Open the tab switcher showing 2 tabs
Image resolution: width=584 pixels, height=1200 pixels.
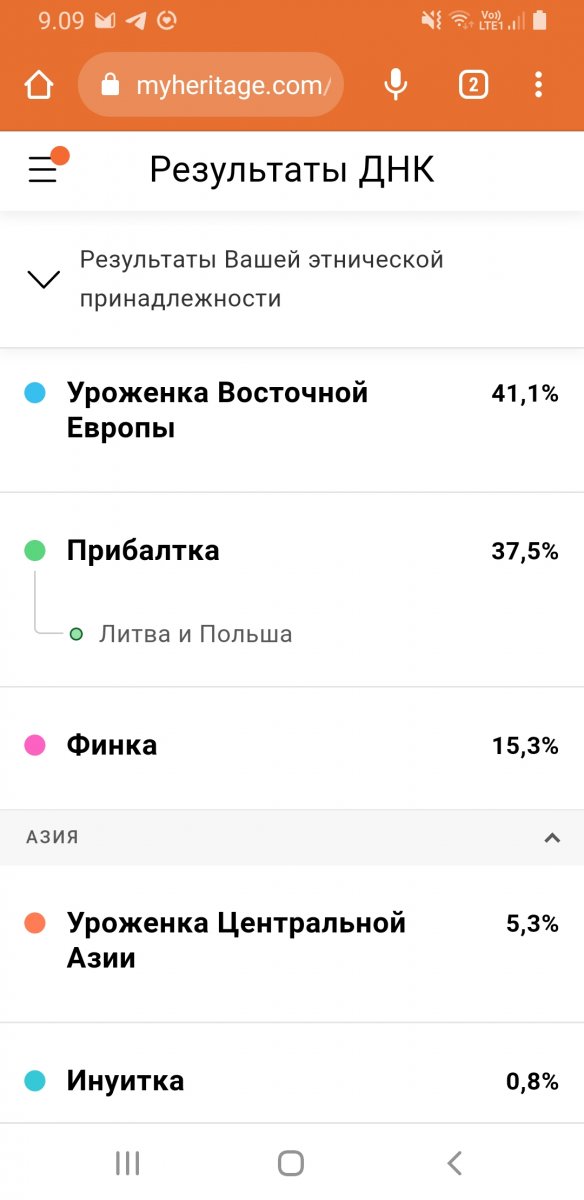click(473, 85)
